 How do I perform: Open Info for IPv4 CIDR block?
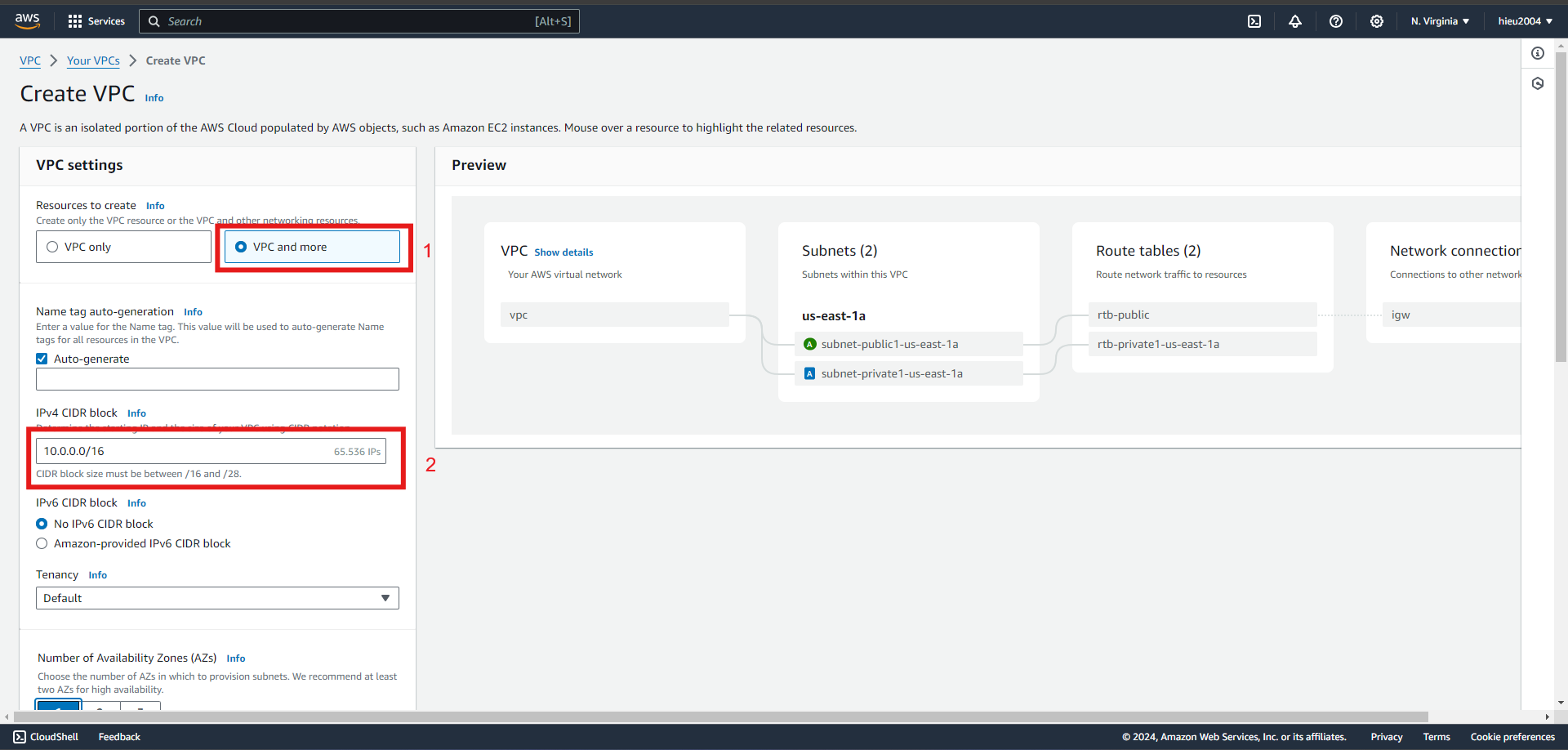136,413
